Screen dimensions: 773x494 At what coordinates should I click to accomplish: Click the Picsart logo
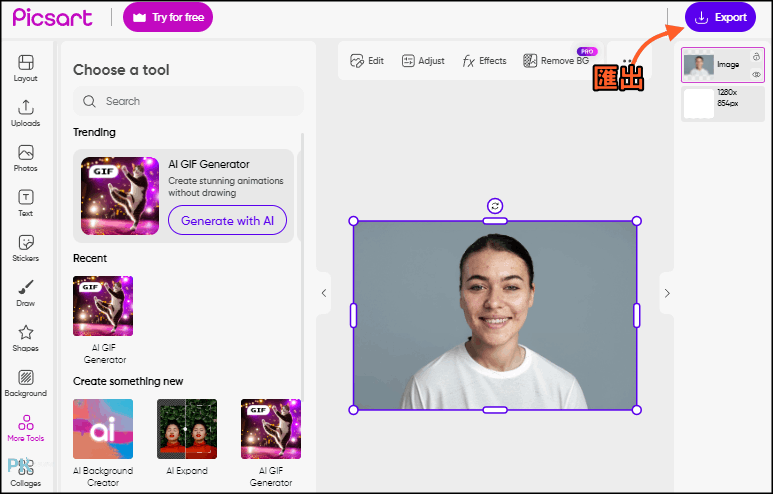52,18
